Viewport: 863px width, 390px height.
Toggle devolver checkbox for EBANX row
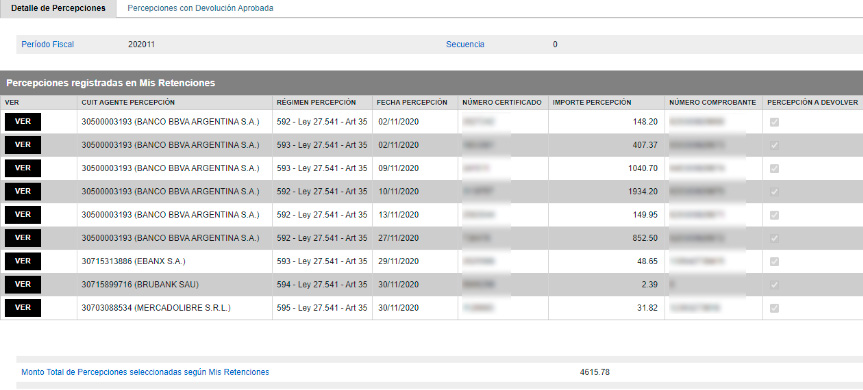point(774,262)
